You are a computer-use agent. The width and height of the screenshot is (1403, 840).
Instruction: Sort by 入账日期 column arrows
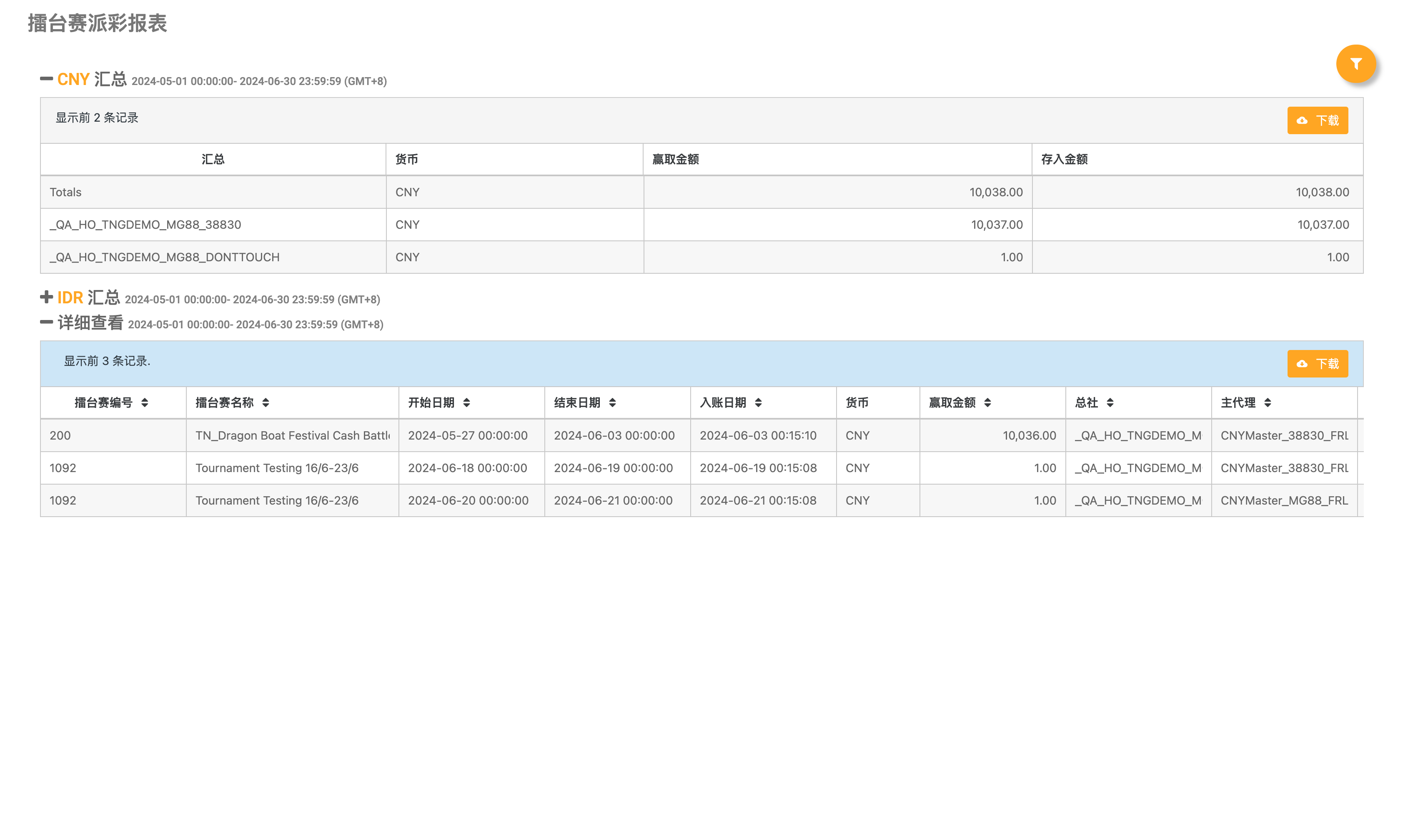click(x=758, y=402)
